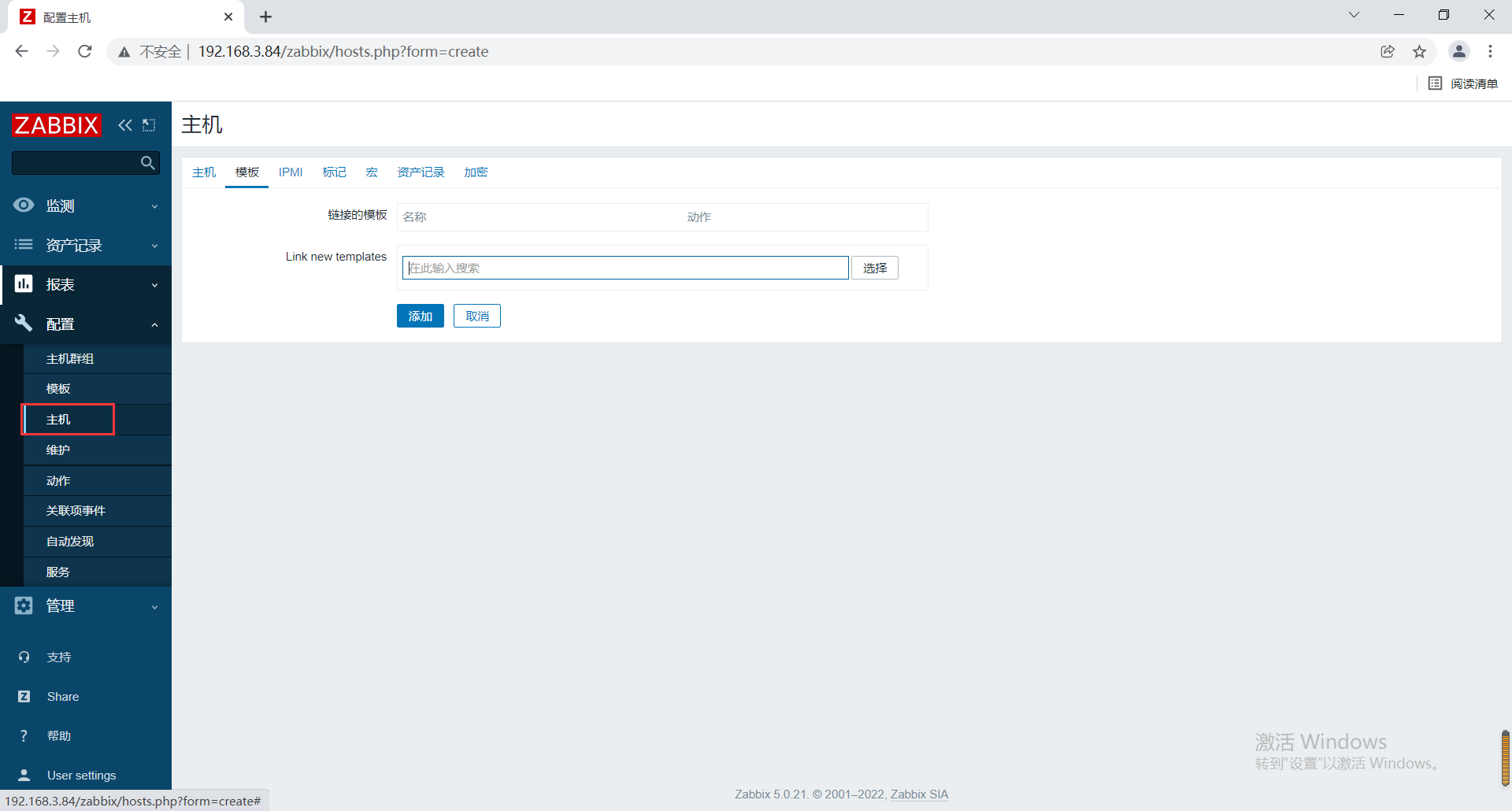
Task: Focus the sidebar search box
Action: (x=75, y=163)
